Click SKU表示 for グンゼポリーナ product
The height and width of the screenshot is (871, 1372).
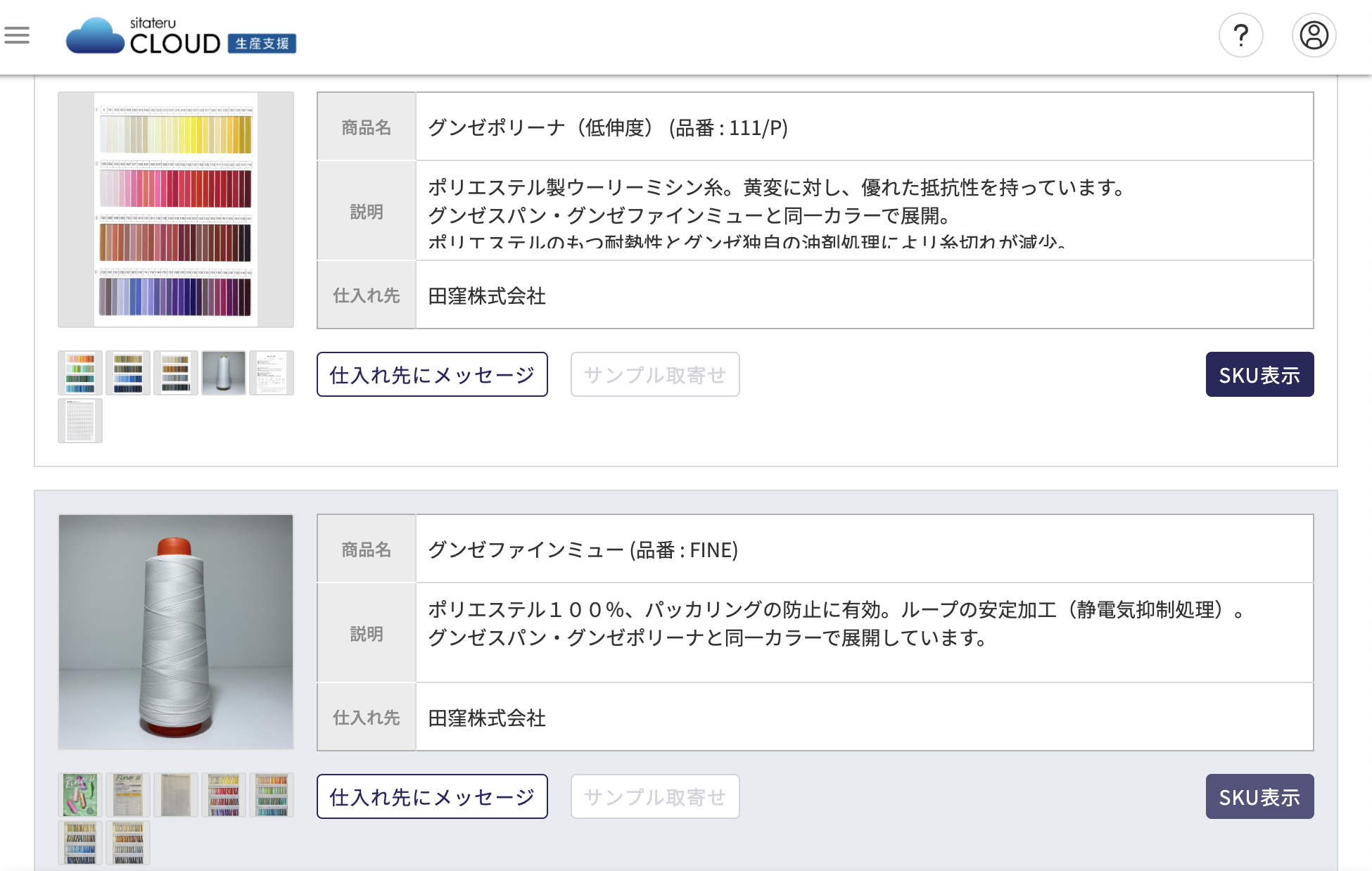coord(1259,375)
